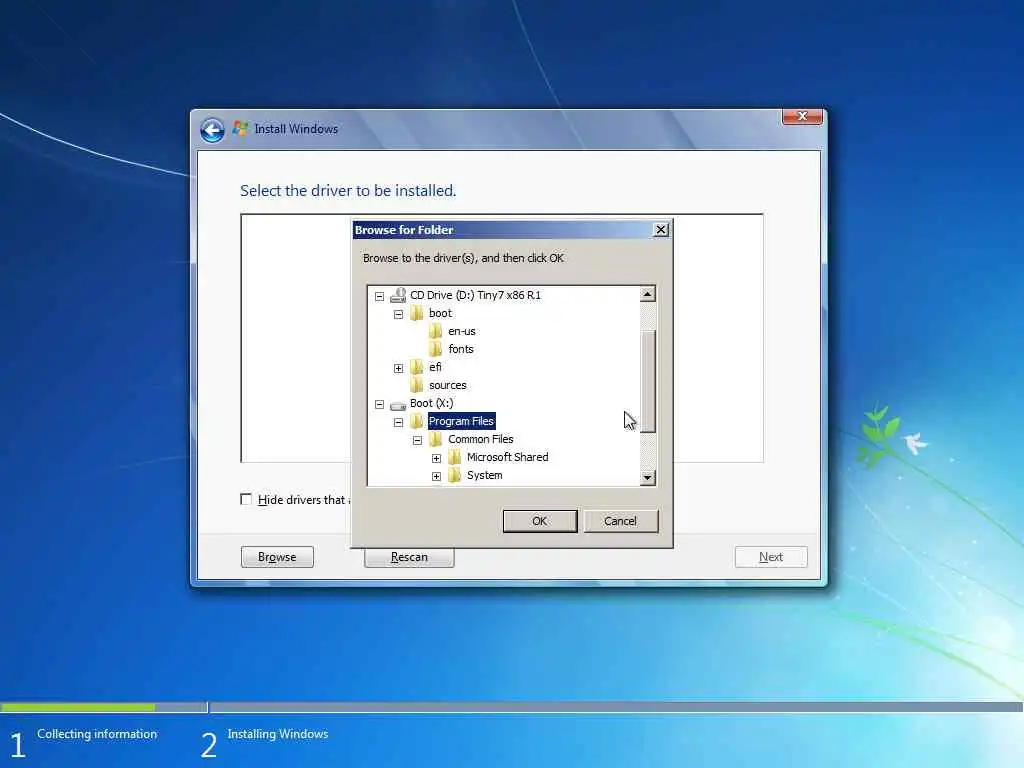Click the Microsoft Shared folder icon
The height and width of the screenshot is (768, 1024).
coord(455,457)
